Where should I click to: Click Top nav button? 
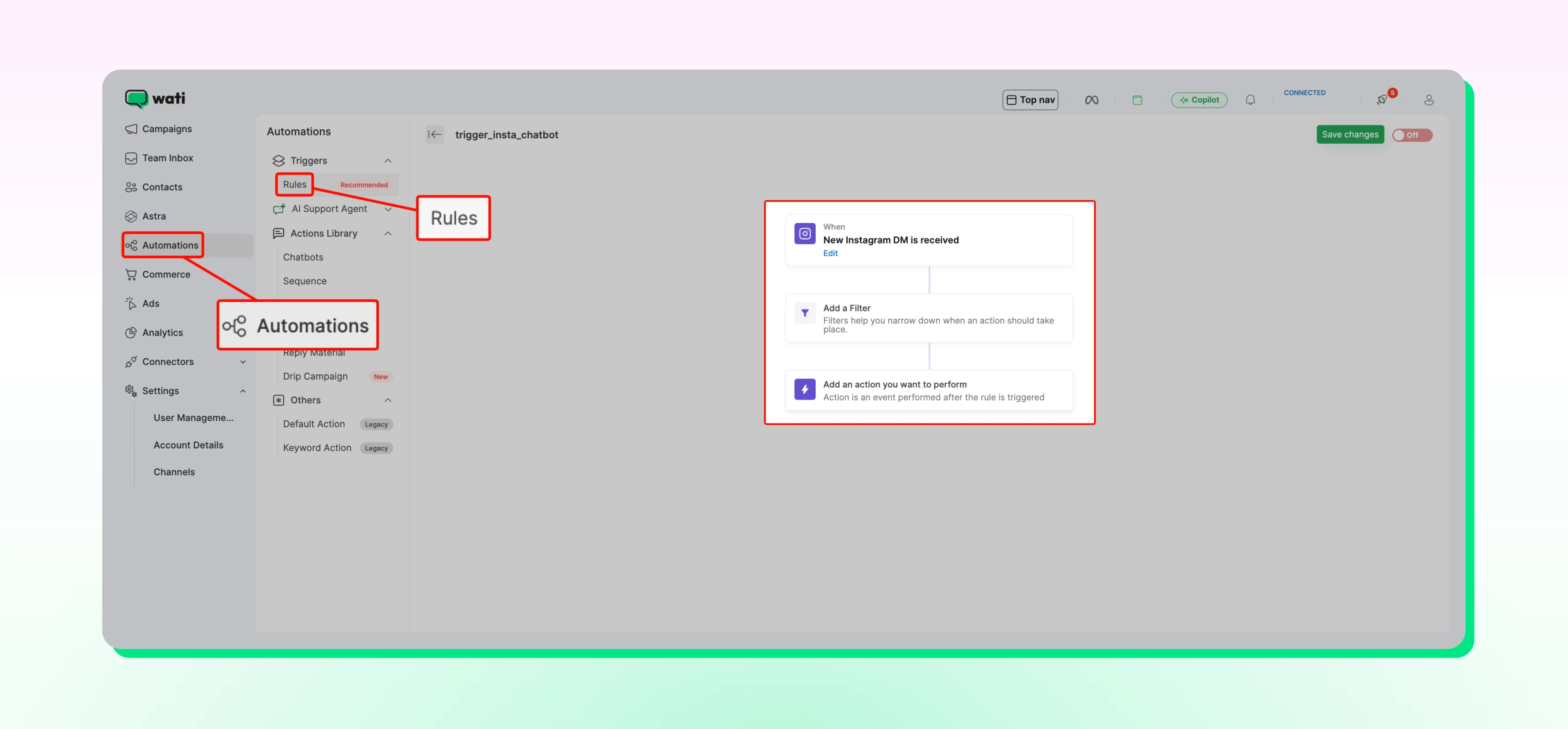pyautogui.click(x=1030, y=100)
